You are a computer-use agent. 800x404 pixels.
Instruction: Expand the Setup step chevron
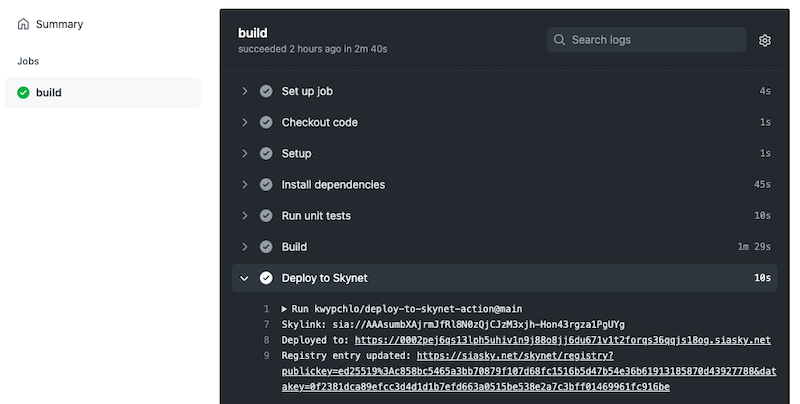pos(245,153)
